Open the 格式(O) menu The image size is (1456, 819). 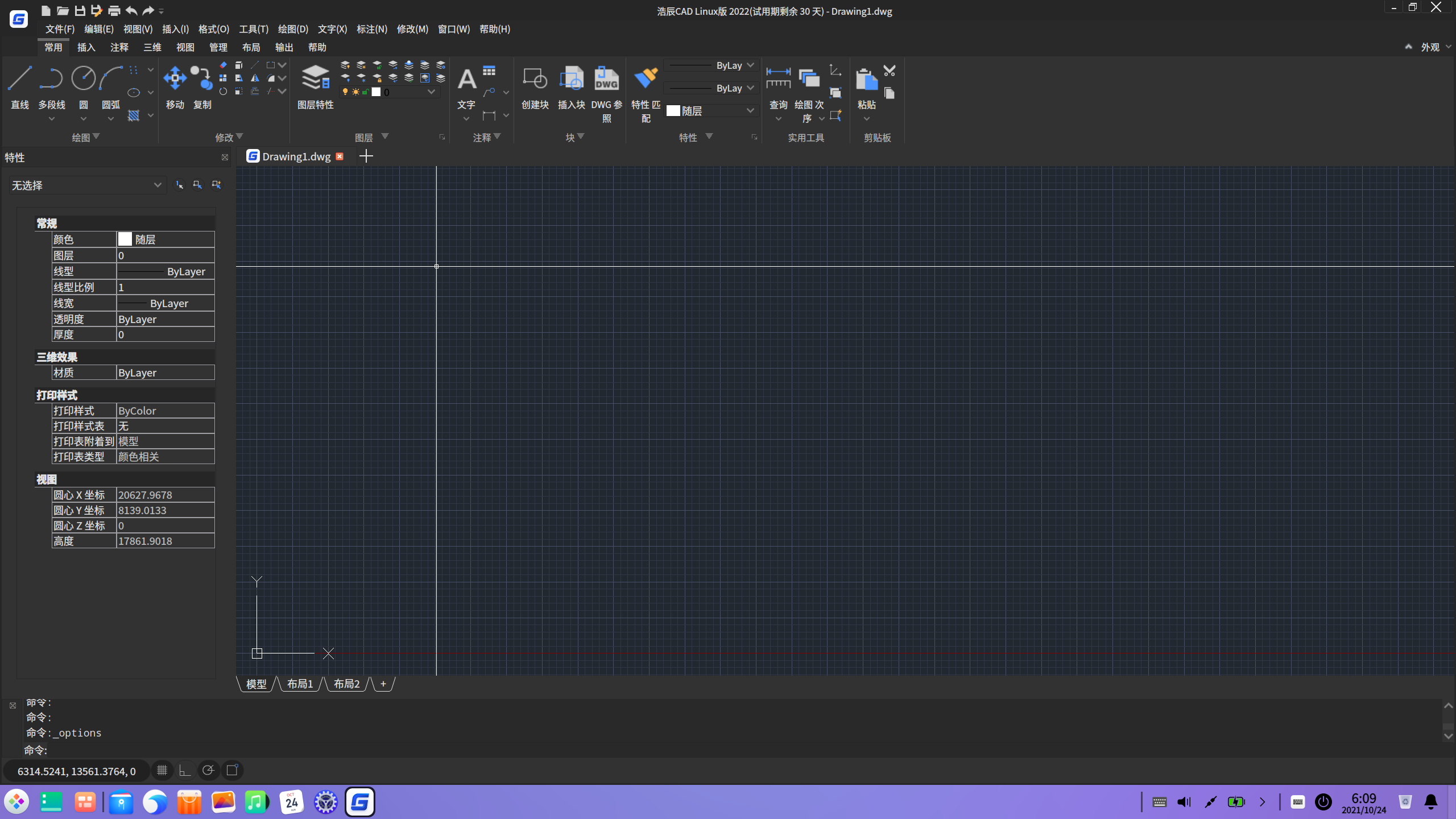tap(213, 29)
